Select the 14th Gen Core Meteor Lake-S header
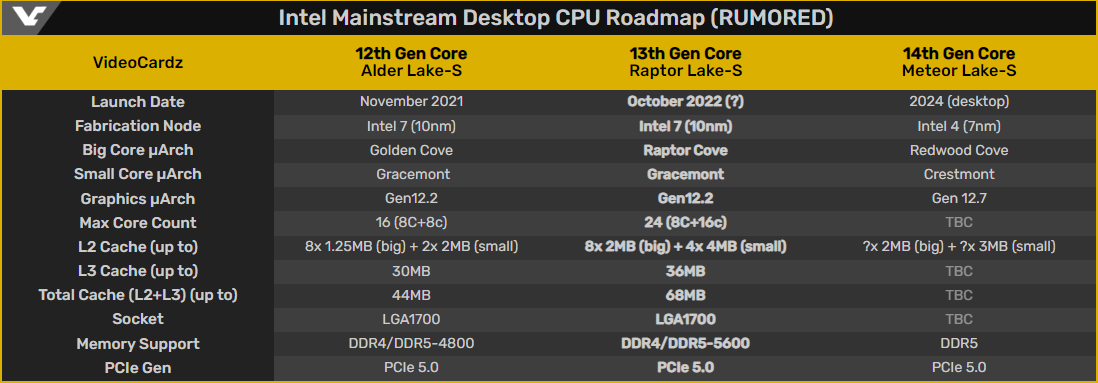This screenshot has height=383, width=1098. (x=959, y=62)
